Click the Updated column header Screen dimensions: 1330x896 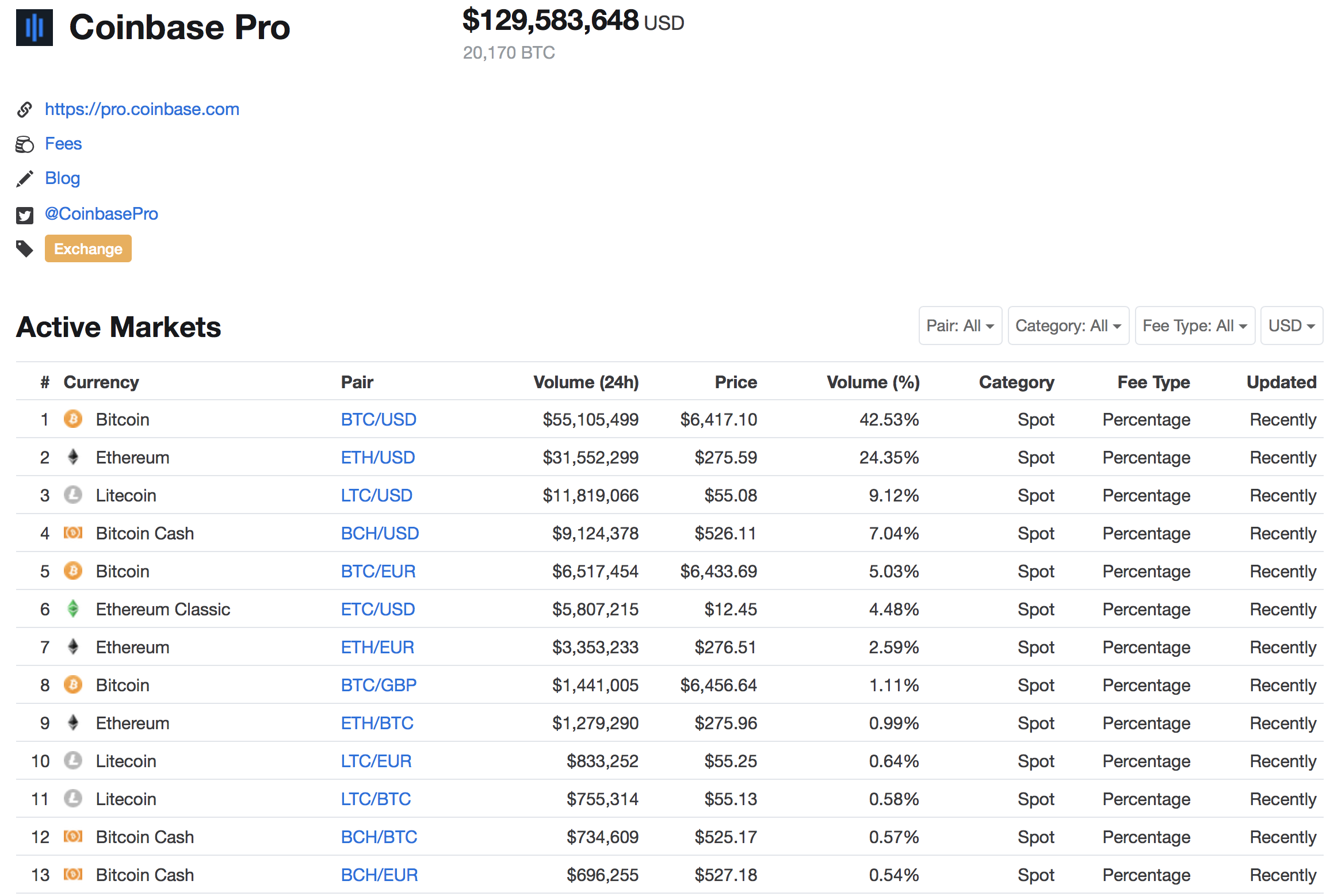point(1282,382)
